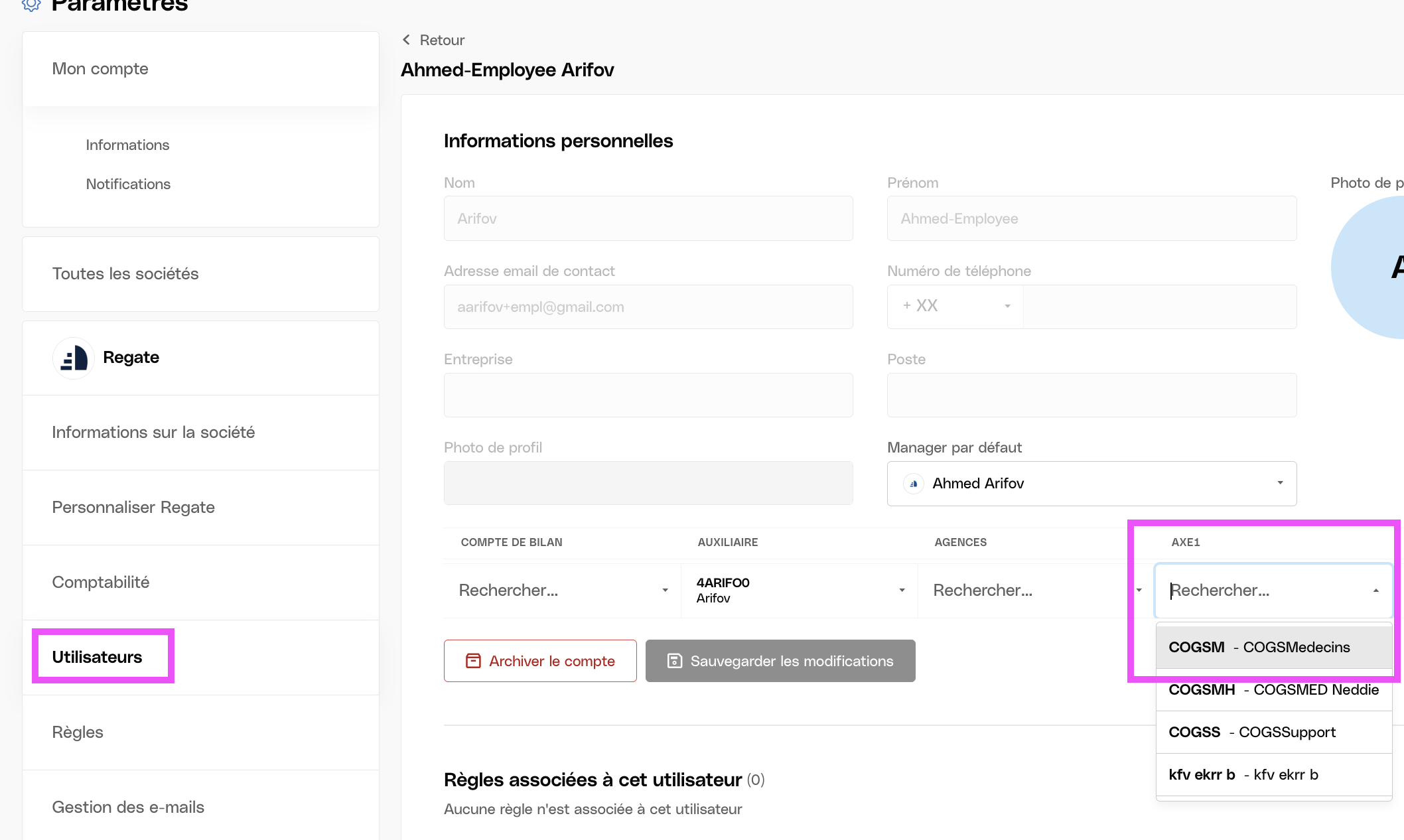This screenshot has width=1404, height=840.
Task: Click the Ahmed-Employee Arifov page title
Action: 508,70
